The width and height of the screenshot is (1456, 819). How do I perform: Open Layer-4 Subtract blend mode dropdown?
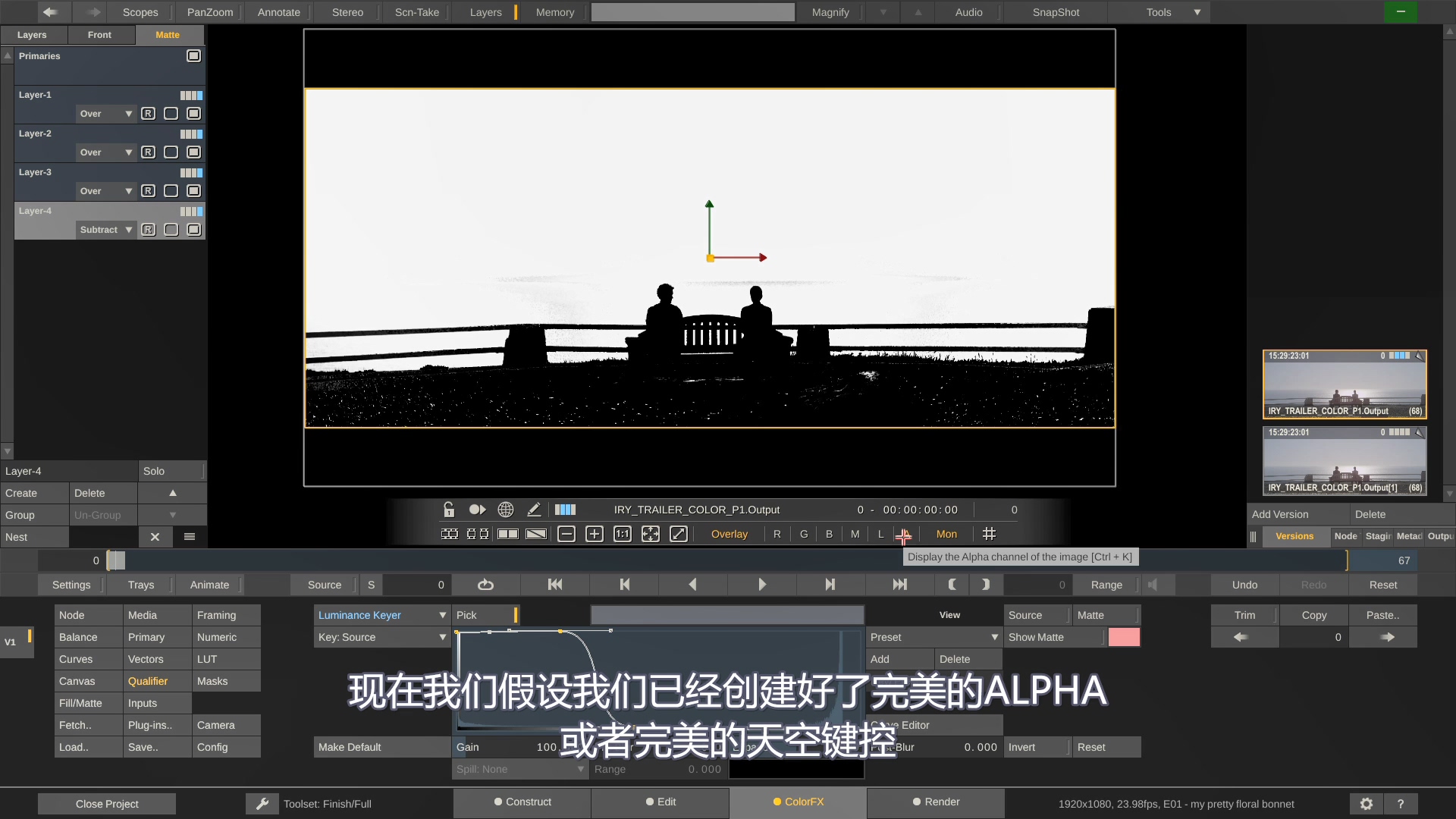[106, 230]
